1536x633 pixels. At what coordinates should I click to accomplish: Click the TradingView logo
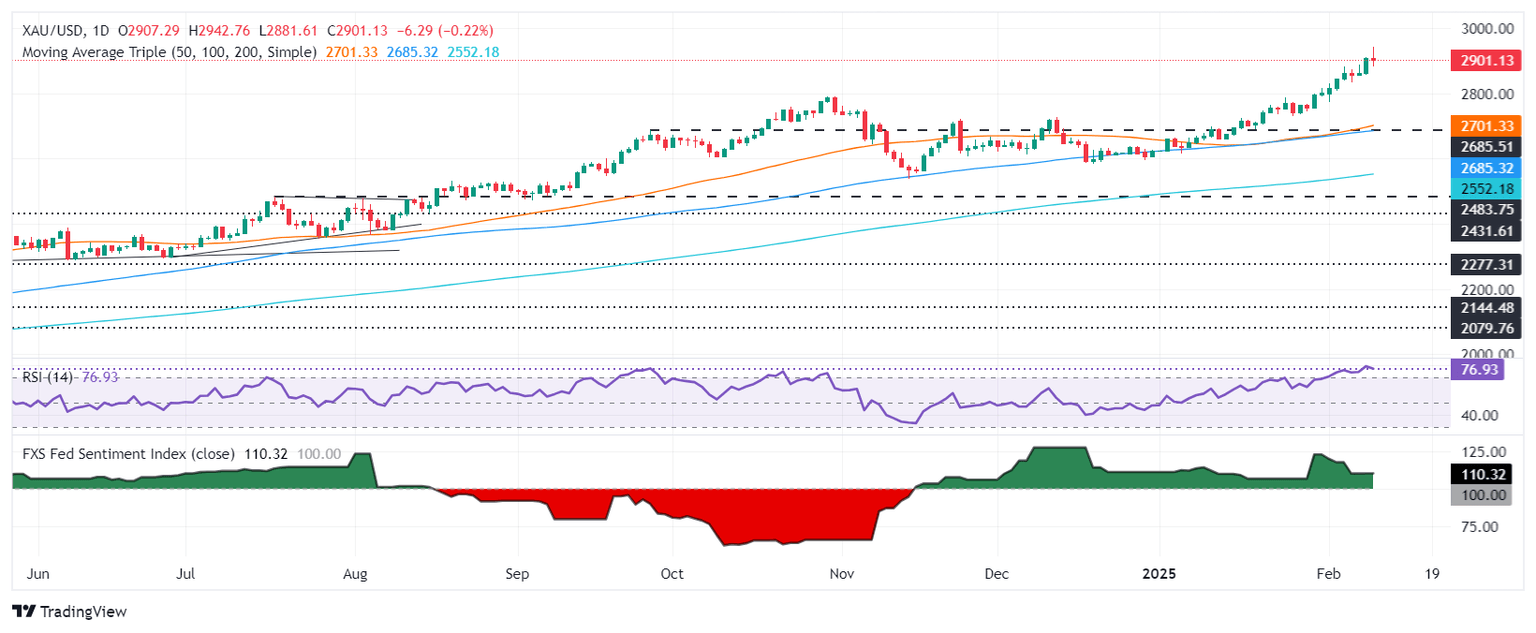coord(69,610)
